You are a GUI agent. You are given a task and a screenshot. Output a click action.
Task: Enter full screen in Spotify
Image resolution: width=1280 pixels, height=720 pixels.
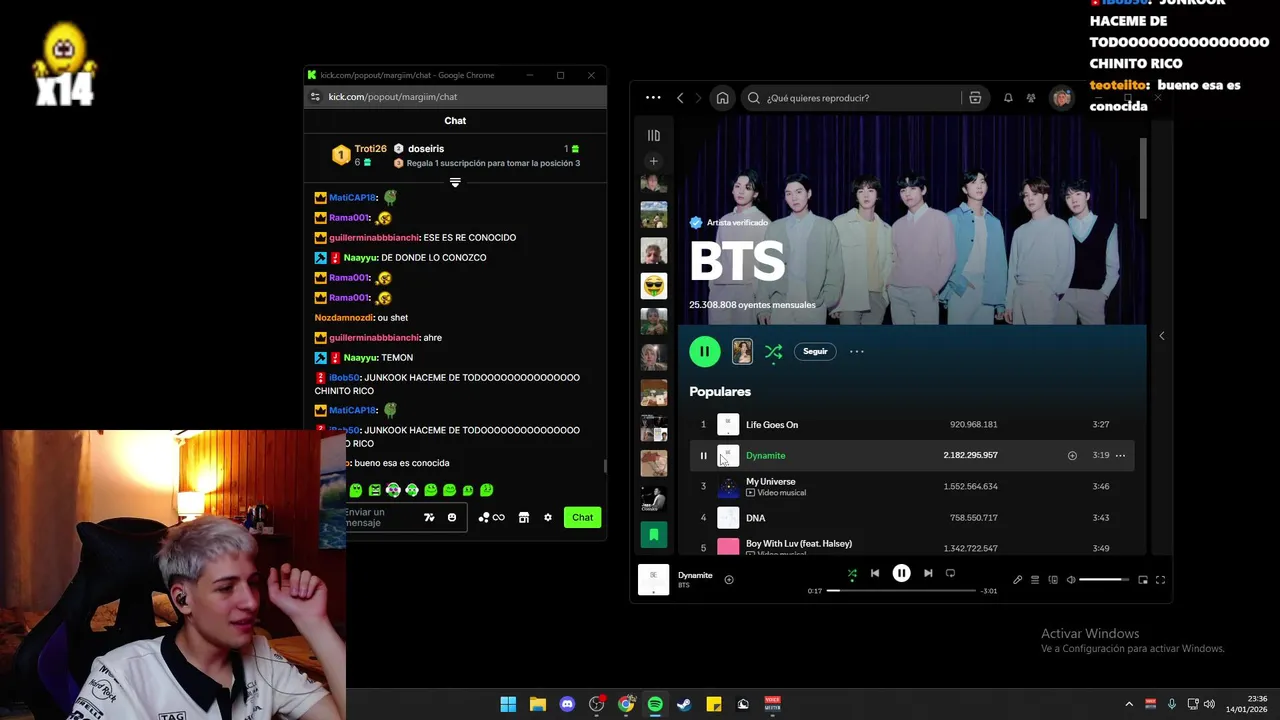[1161, 580]
